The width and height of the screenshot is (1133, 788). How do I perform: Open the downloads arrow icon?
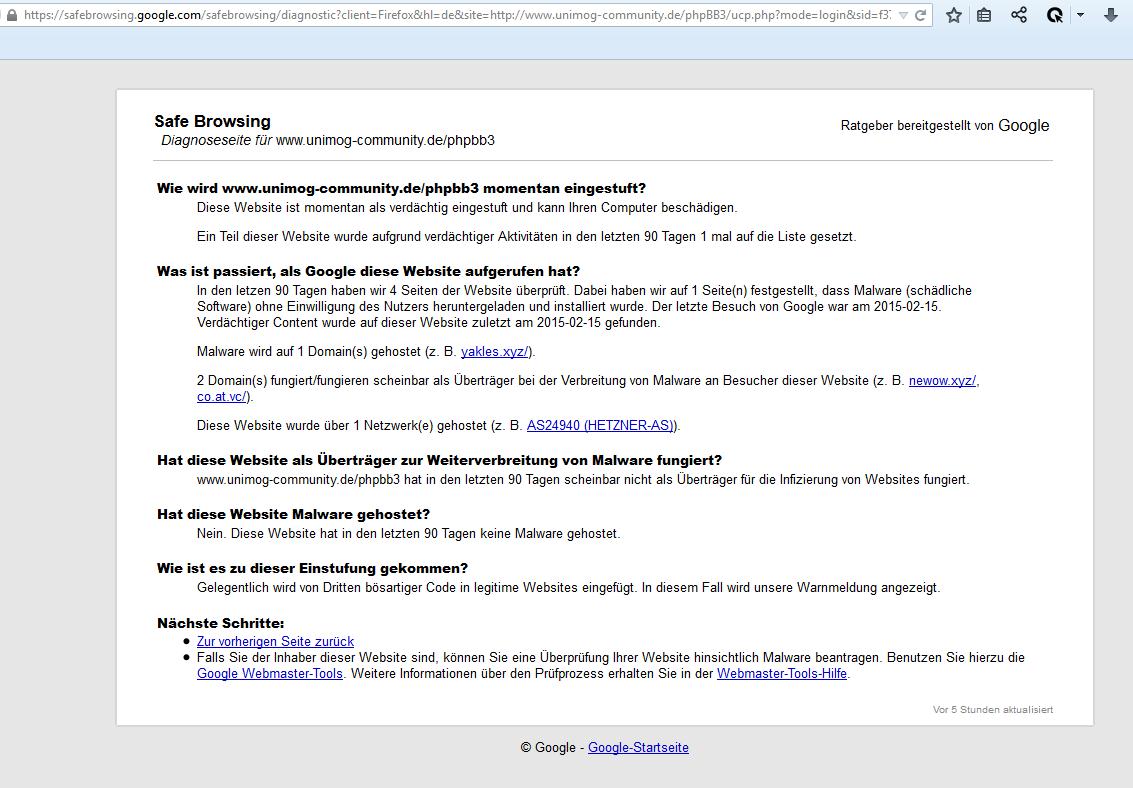[1110, 15]
